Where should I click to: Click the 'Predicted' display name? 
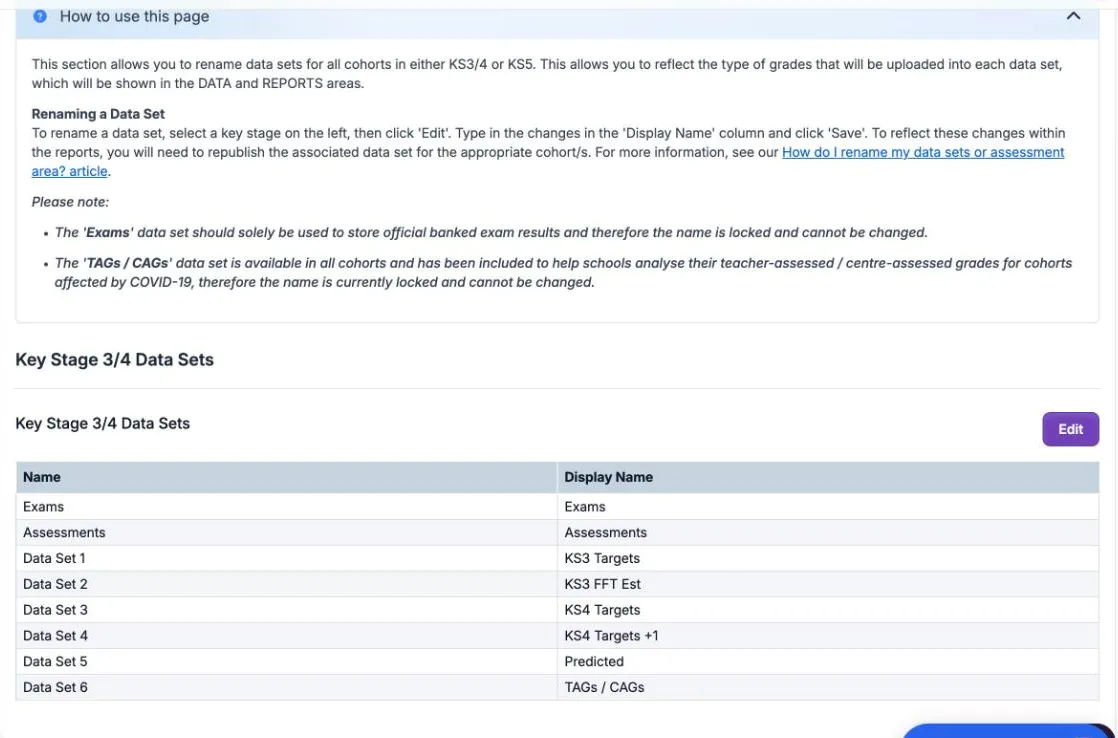pos(594,661)
